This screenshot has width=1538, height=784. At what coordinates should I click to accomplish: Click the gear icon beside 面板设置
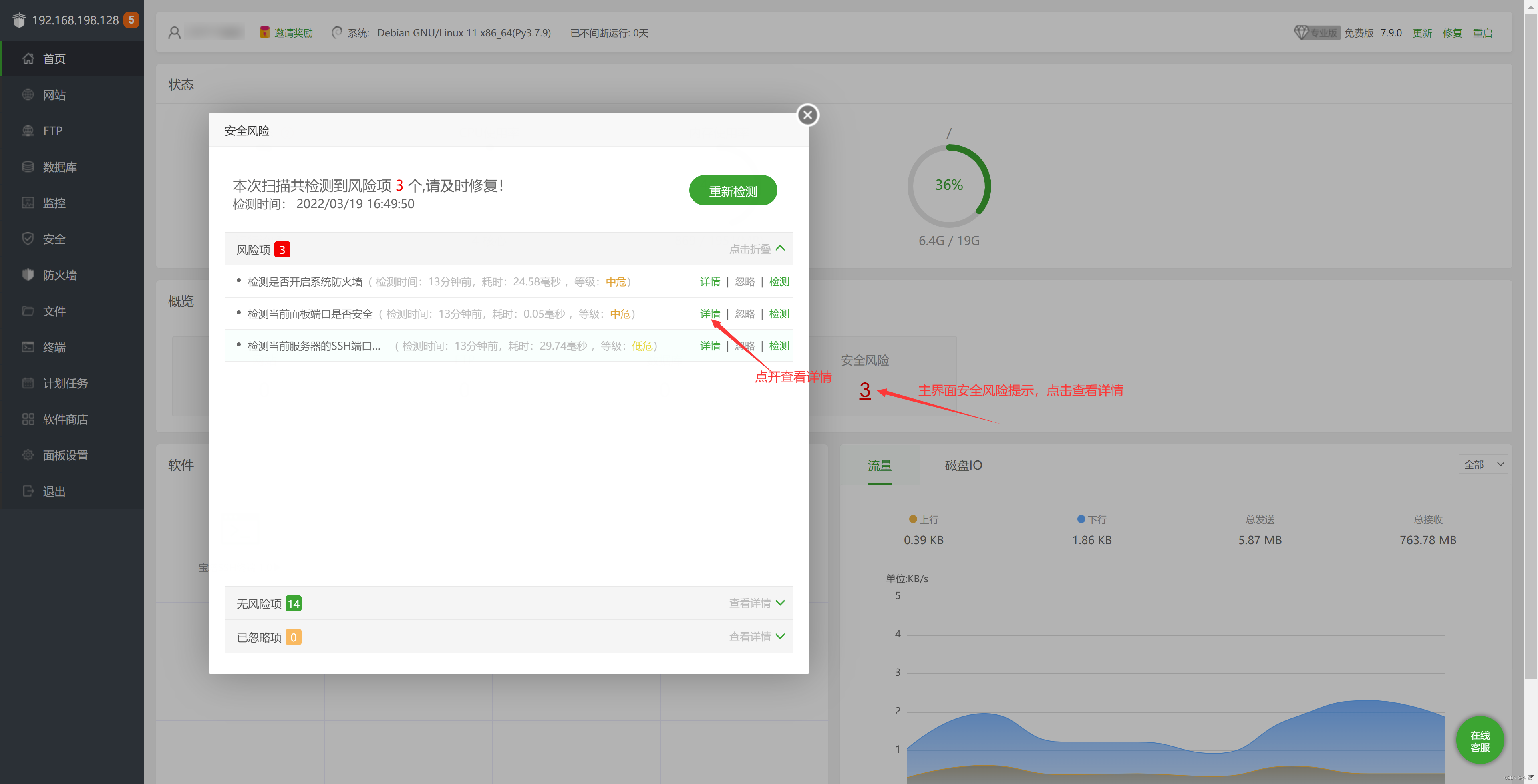(28, 454)
